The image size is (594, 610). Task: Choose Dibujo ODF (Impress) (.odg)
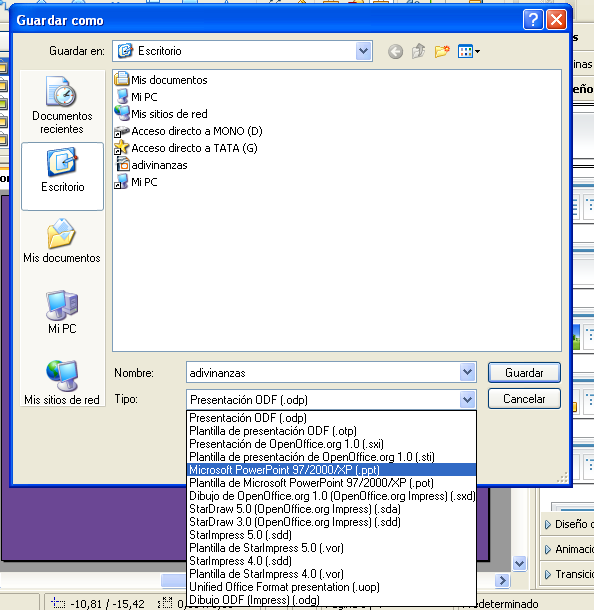pyautogui.click(x=331, y=600)
